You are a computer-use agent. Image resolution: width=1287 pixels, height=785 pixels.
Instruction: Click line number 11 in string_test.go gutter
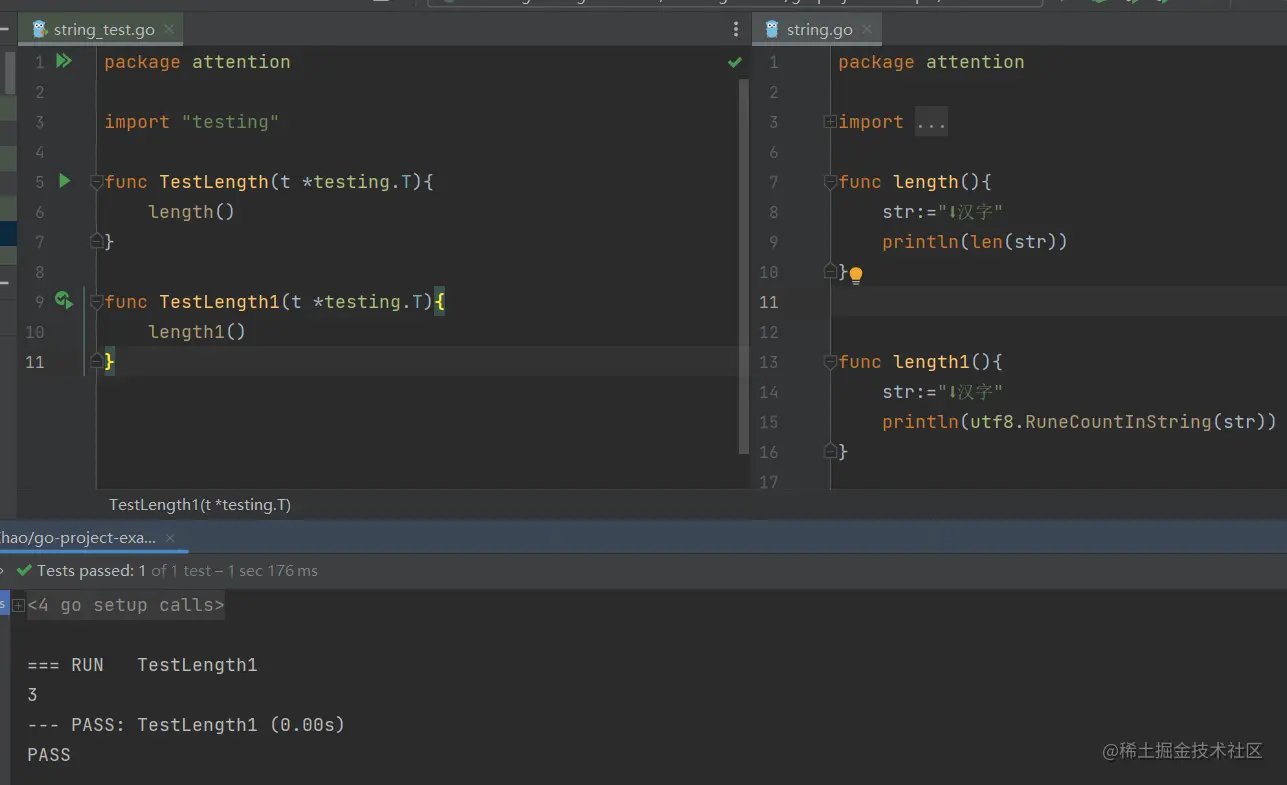point(35,362)
